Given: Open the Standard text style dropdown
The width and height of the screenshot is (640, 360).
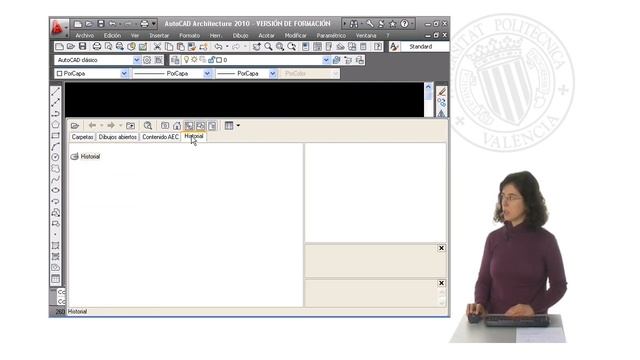Looking at the screenshot, I should pos(424,47).
